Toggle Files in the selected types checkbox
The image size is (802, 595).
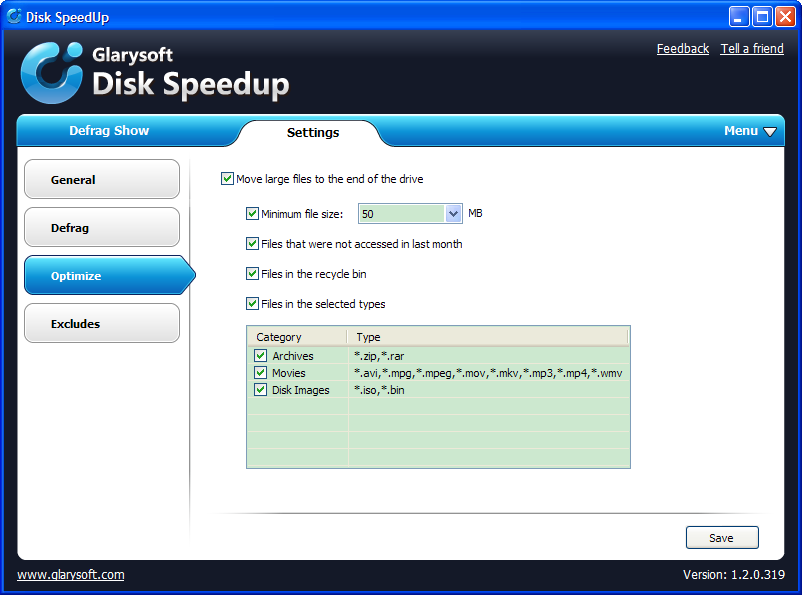coord(252,303)
